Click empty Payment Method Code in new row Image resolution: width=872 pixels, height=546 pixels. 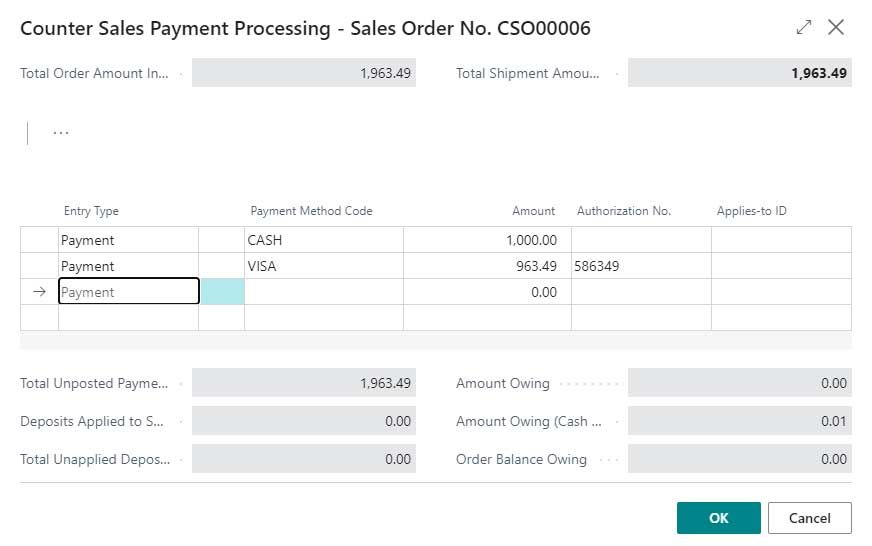tap(323, 292)
